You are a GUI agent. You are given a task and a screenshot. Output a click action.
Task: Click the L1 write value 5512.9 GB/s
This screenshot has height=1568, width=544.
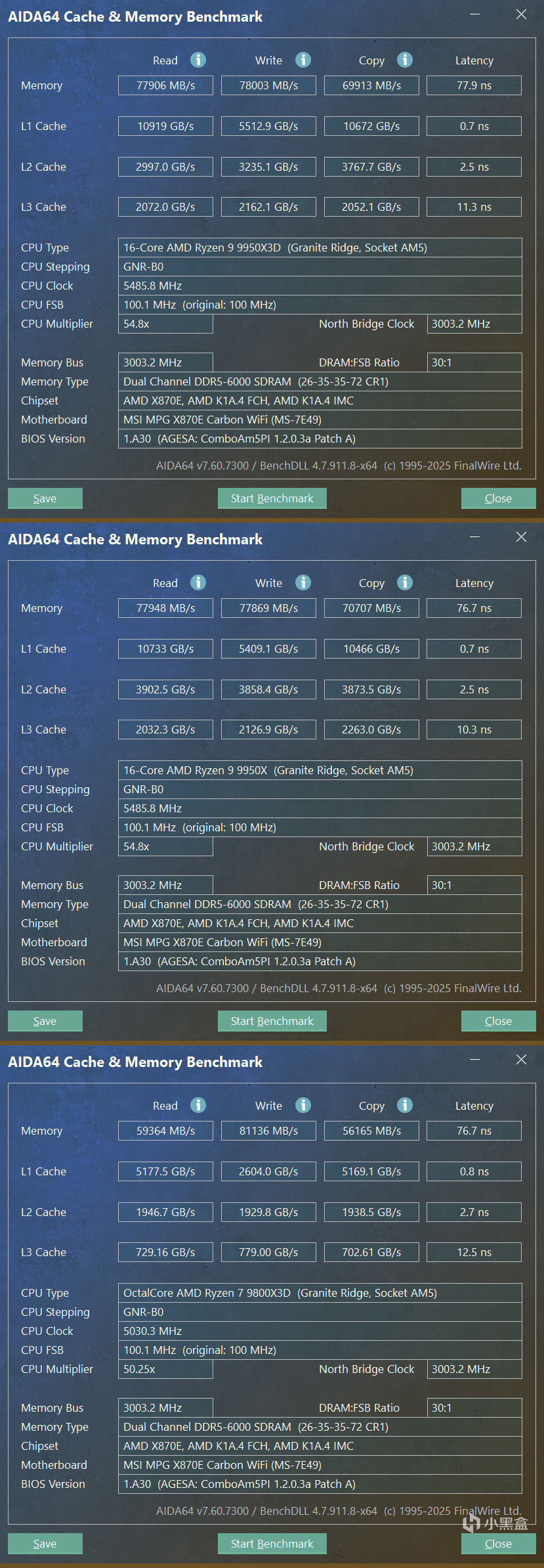tap(268, 126)
